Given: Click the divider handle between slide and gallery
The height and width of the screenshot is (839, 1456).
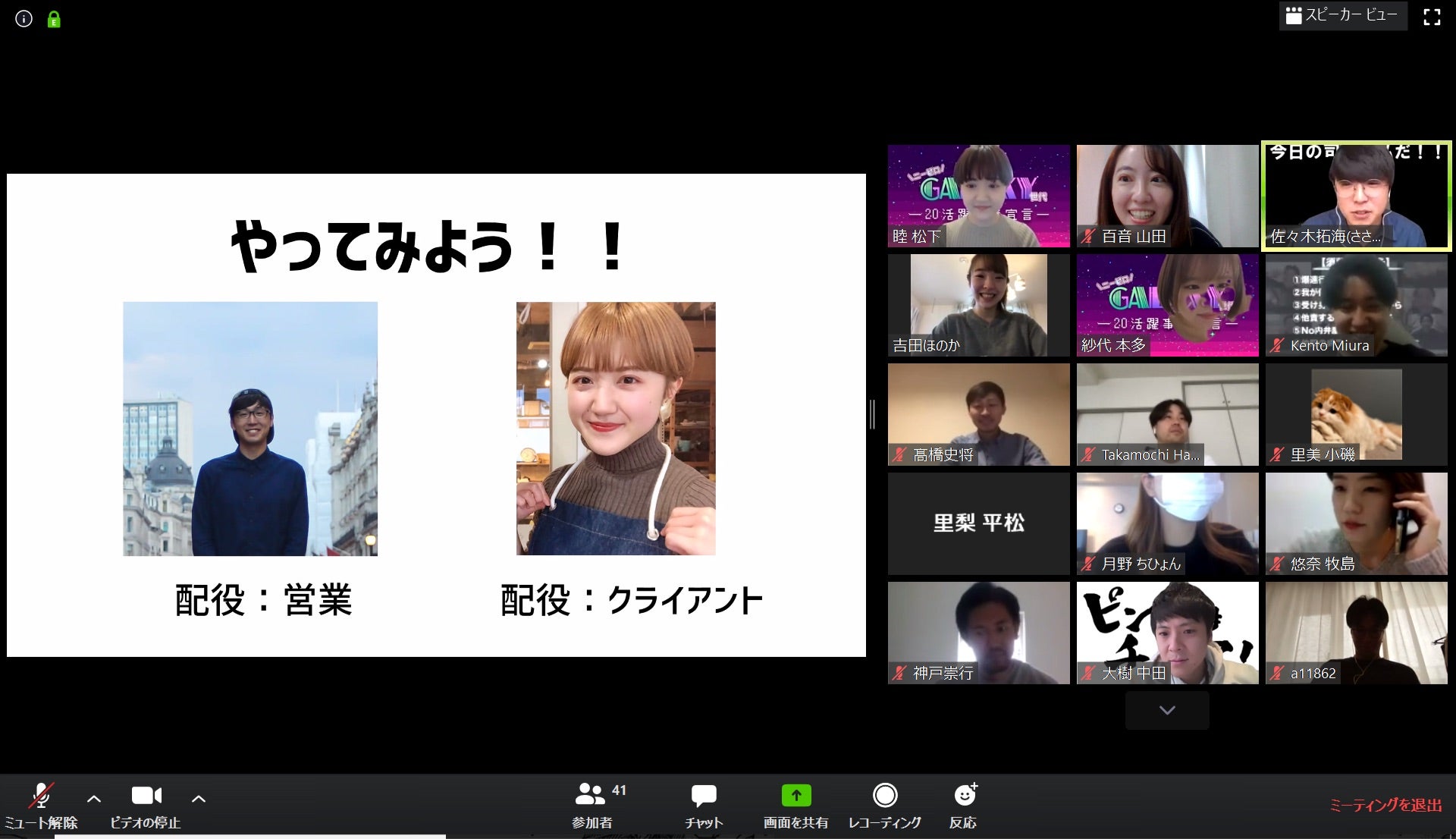Looking at the screenshot, I should click(x=872, y=415).
